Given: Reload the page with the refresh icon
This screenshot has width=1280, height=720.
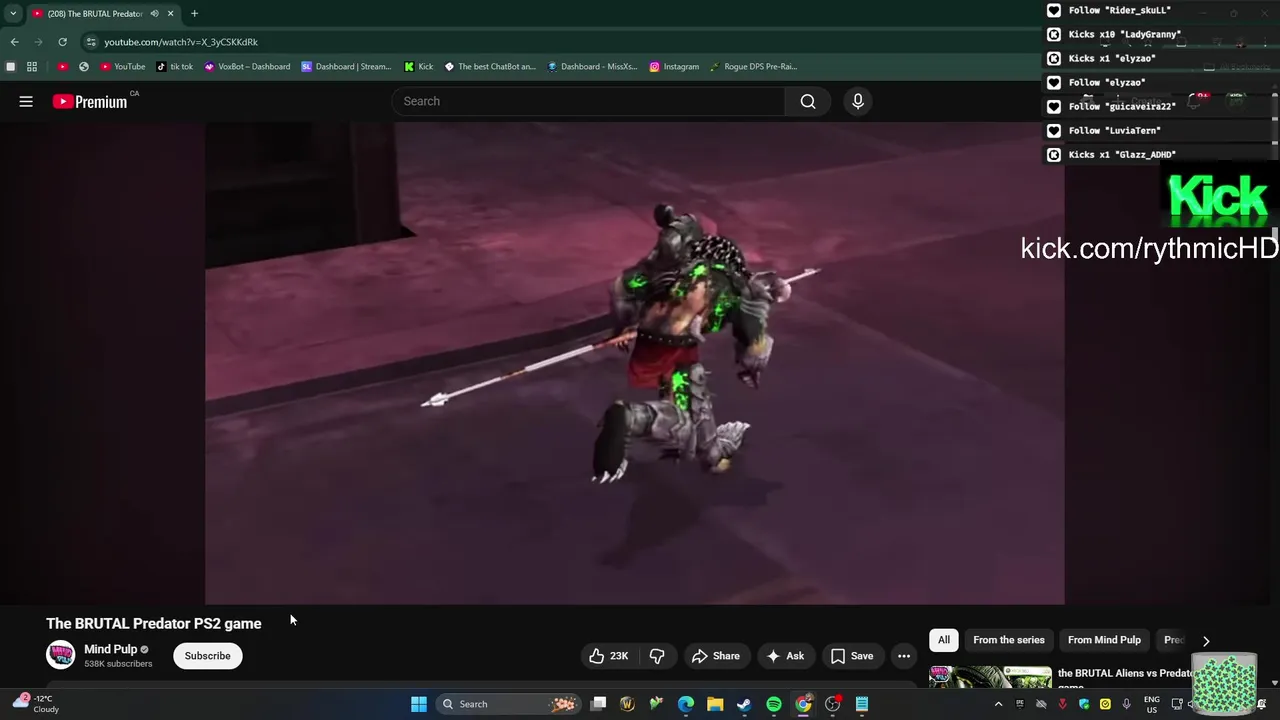Looking at the screenshot, I should point(62,42).
